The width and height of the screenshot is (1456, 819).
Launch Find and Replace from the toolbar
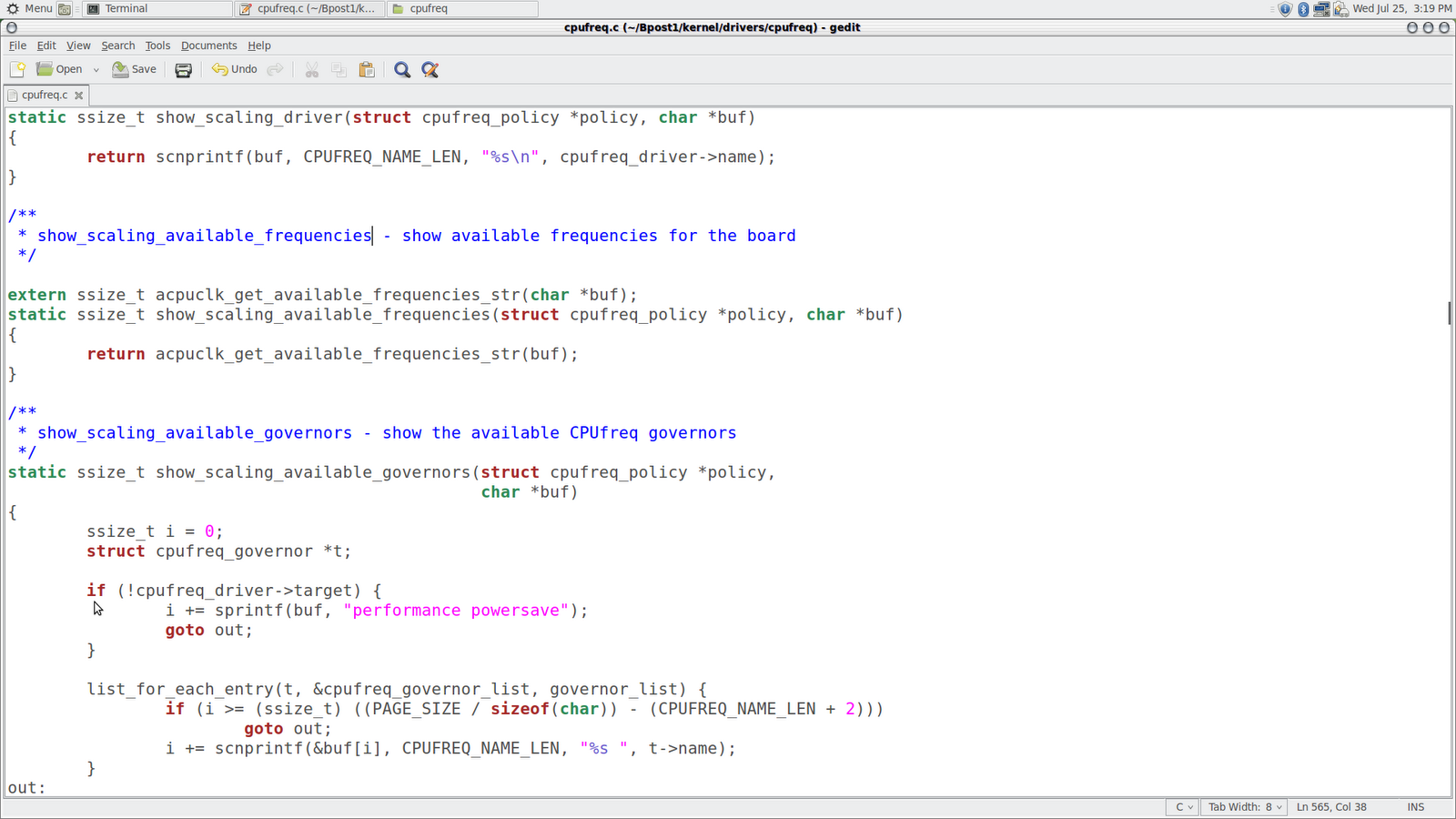(429, 69)
